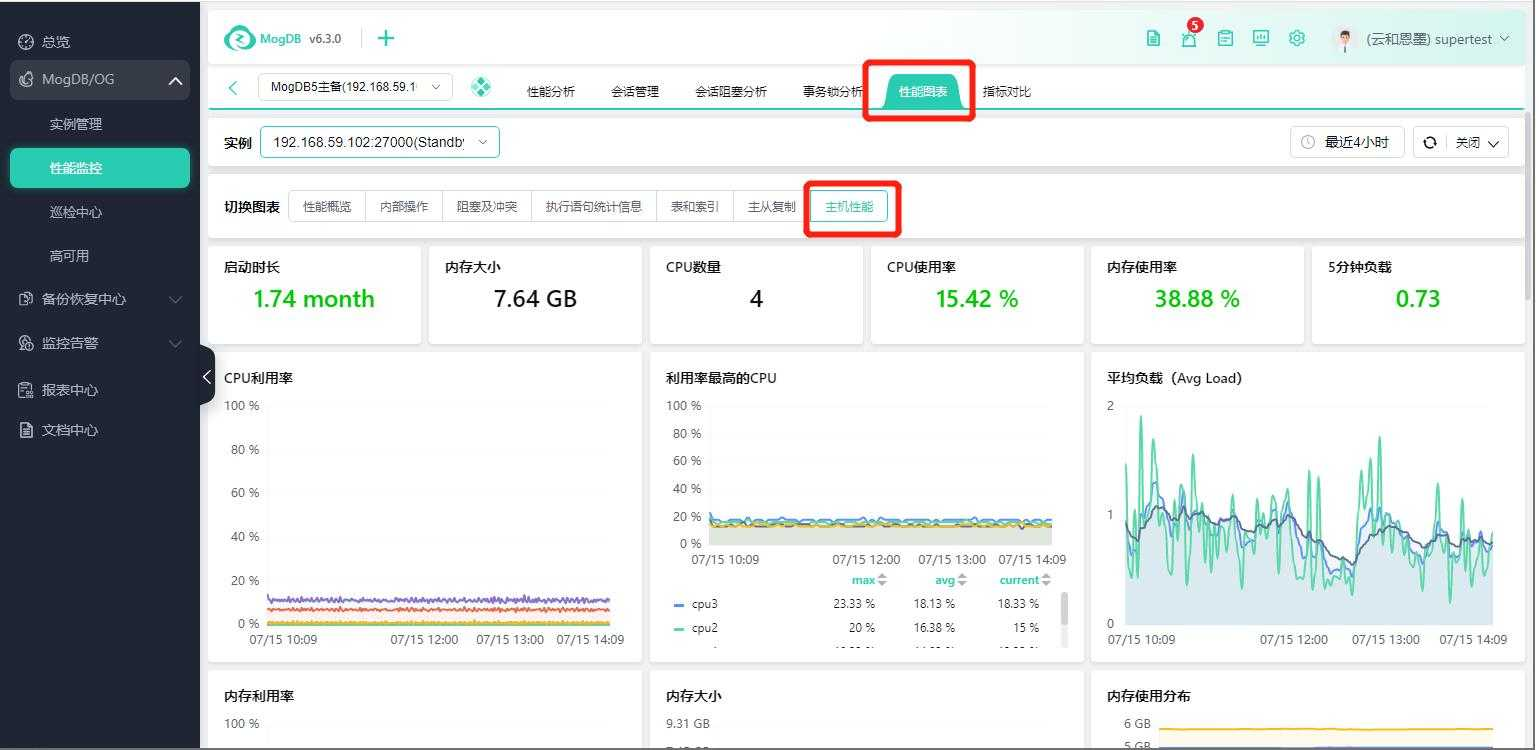Click the CPU legend table scrollbar
The image size is (1539, 750).
(1064, 609)
